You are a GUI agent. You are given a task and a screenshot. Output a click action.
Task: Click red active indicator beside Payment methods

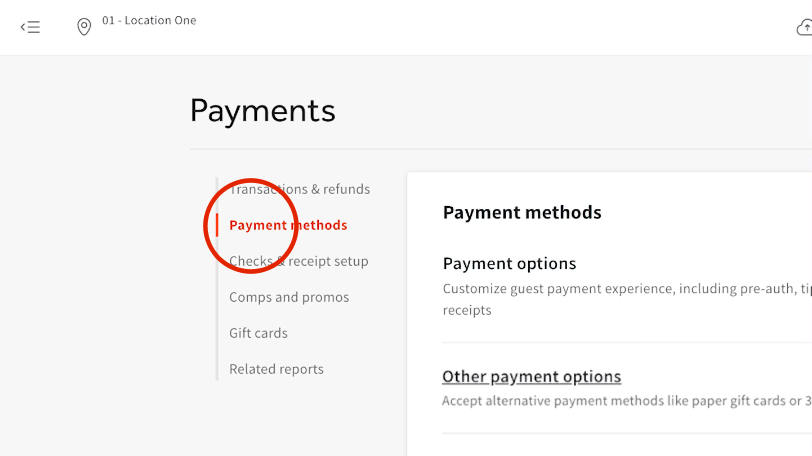pos(217,225)
